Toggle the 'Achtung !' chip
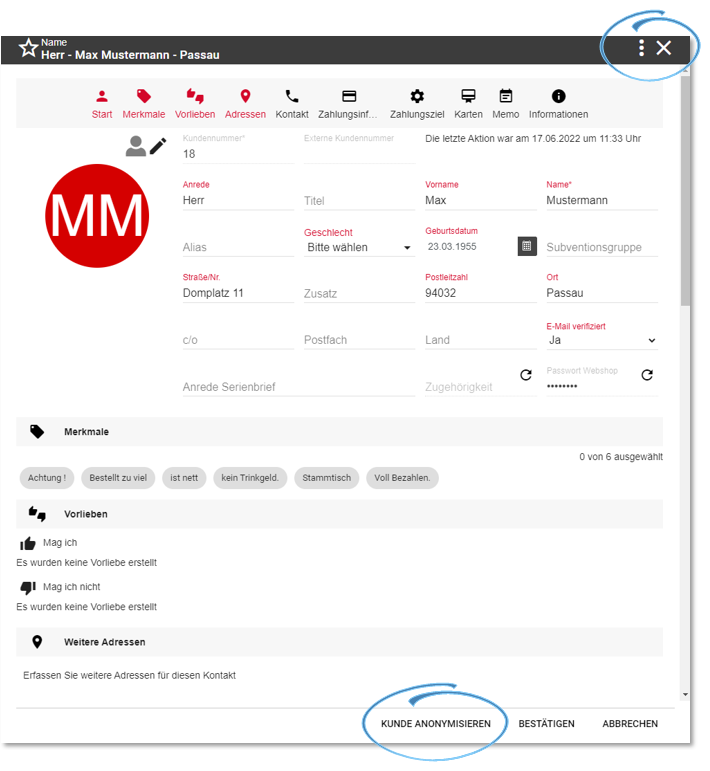This screenshot has height=771, width=710. click(47, 477)
